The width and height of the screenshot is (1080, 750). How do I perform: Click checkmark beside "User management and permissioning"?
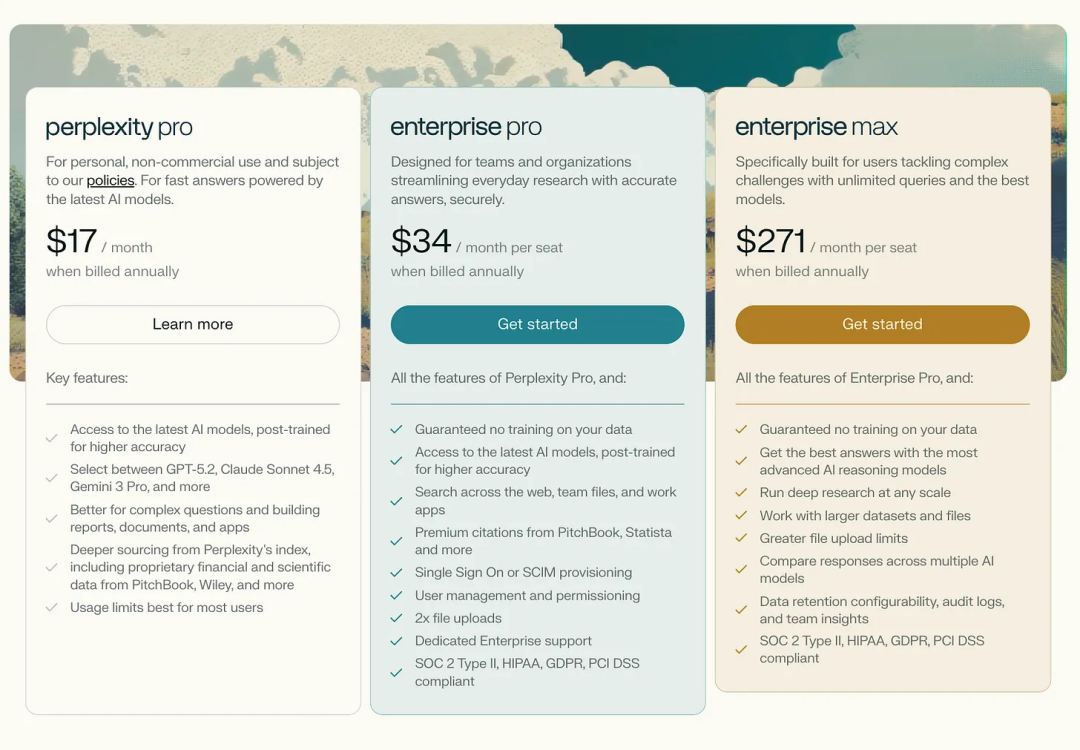397,596
